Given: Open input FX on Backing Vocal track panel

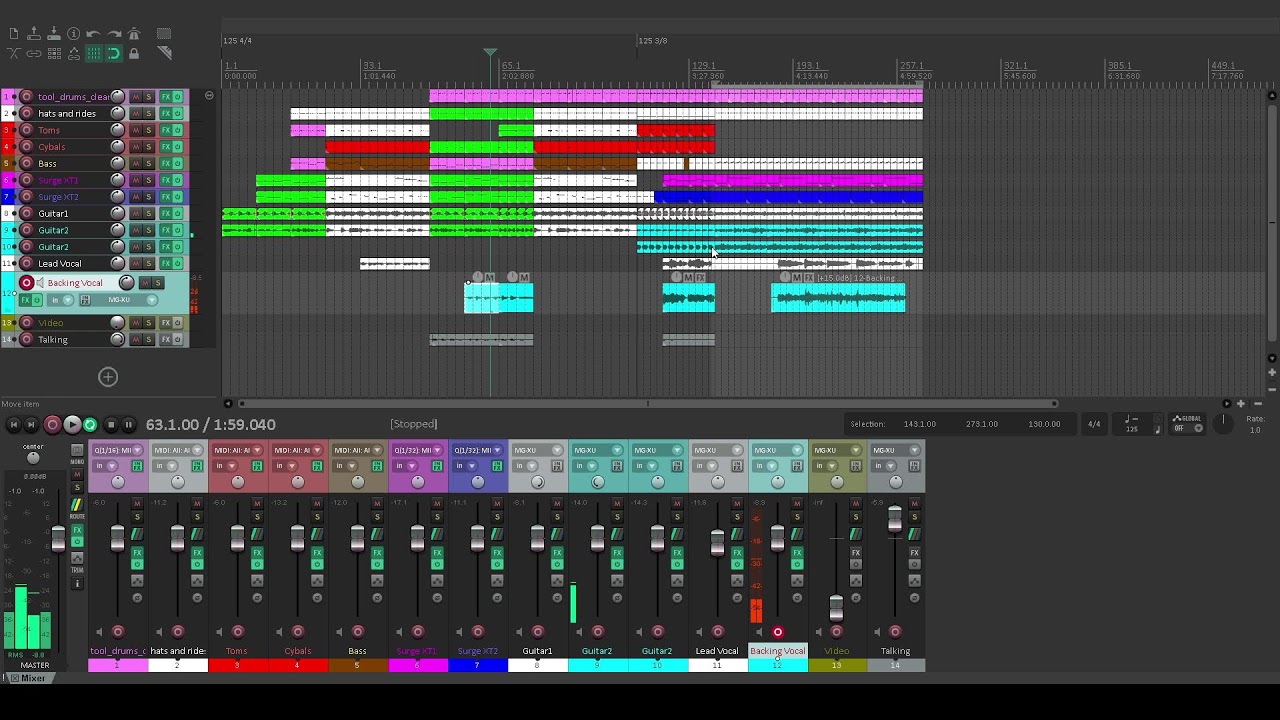Looking at the screenshot, I should click(86, 300).
